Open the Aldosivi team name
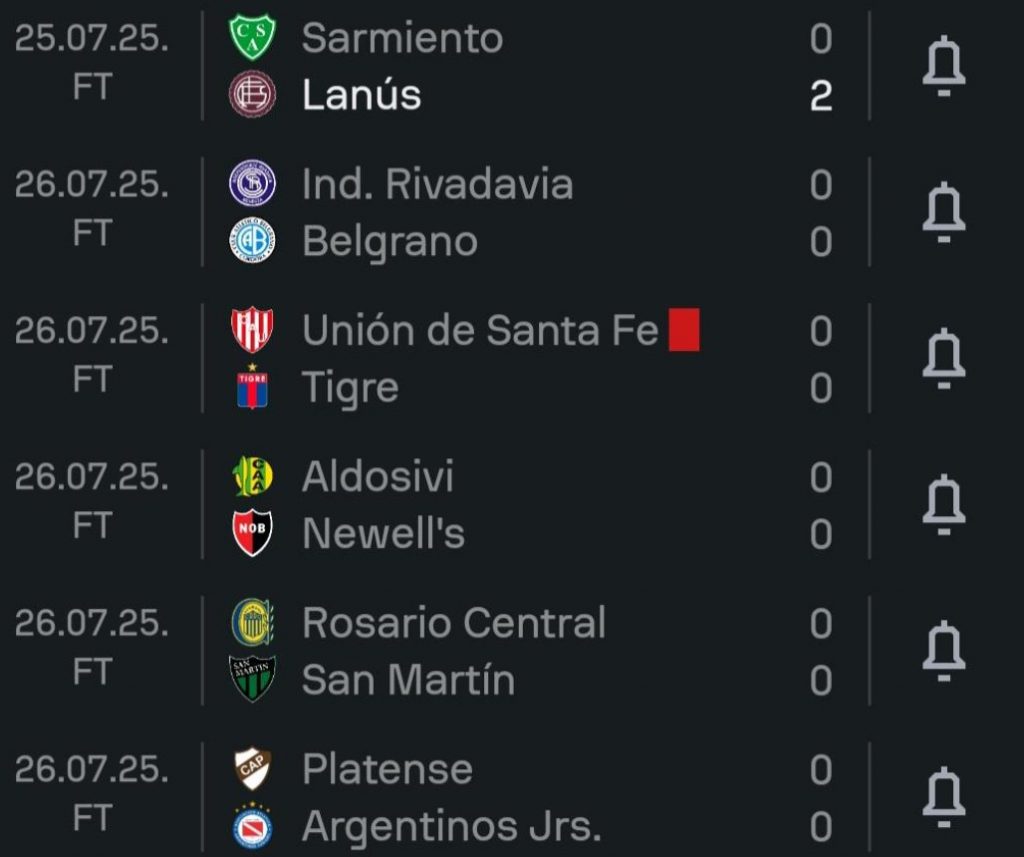Image resolution: width=1024 pixels, height=857 pixels. [x=377, y=476]
